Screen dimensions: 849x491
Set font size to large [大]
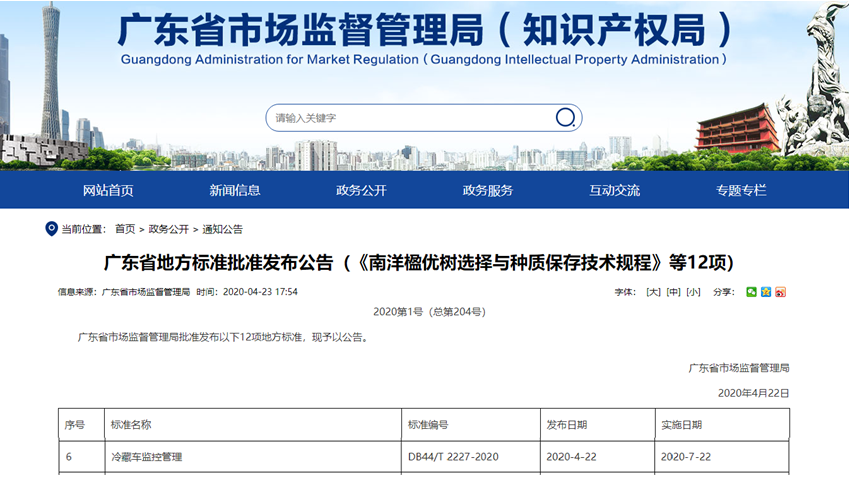point(653,292)
